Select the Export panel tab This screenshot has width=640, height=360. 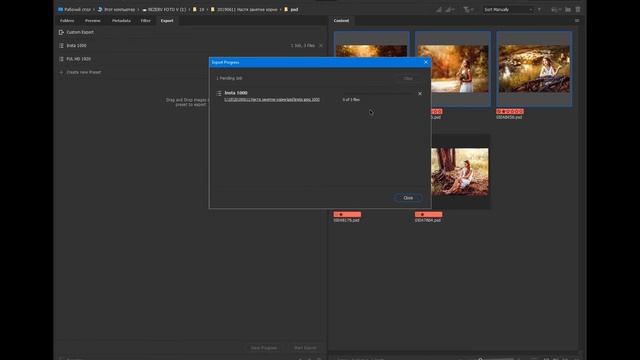[167, 20]
